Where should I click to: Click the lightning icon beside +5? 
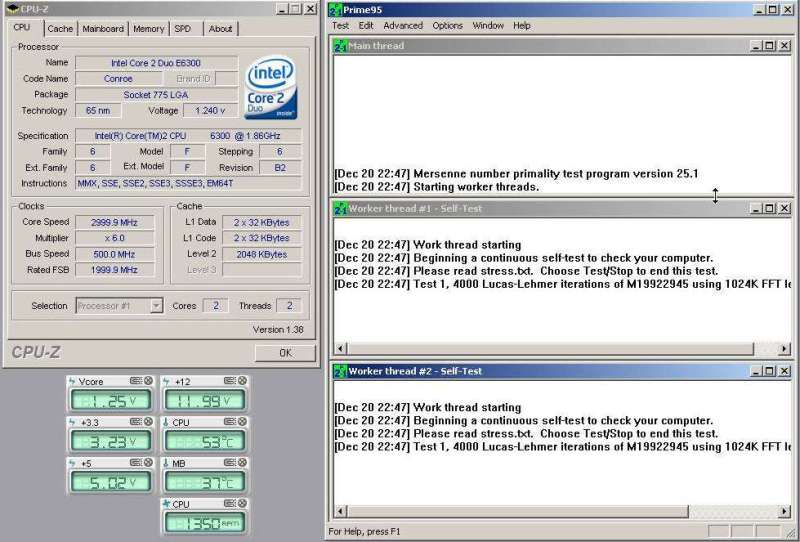click(72, 463)
